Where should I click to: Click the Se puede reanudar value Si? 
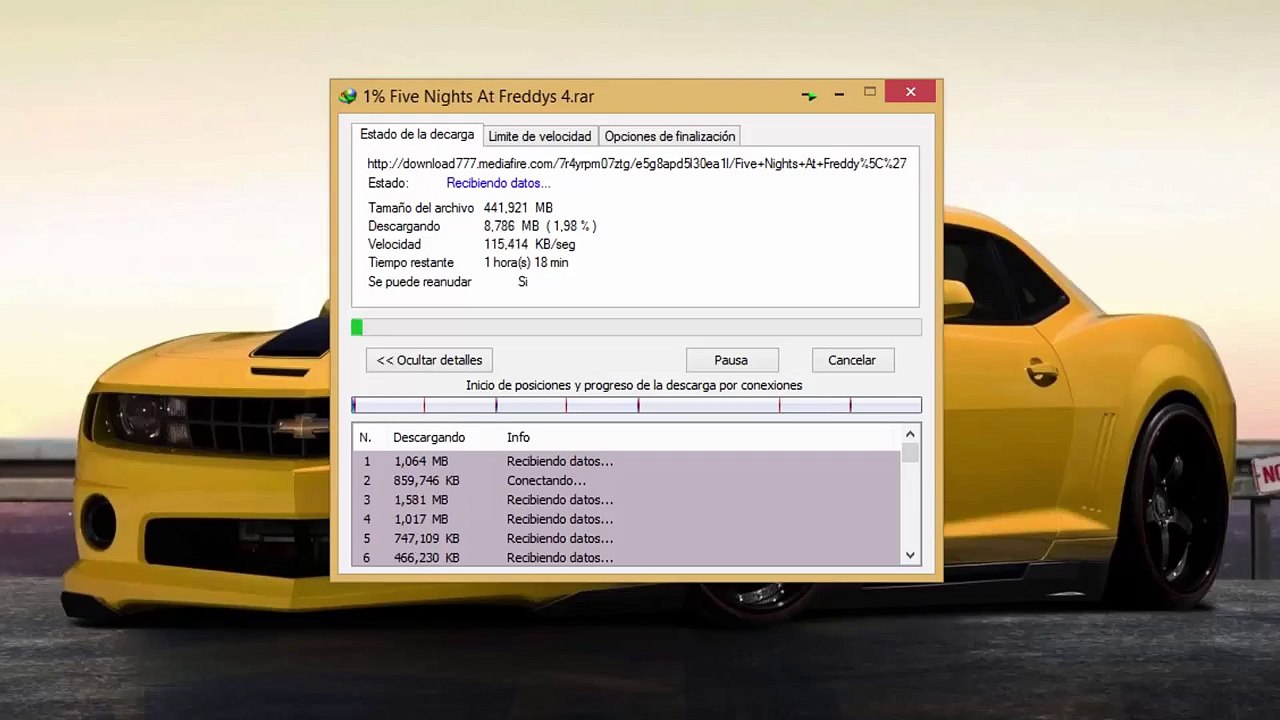point(522,282)
